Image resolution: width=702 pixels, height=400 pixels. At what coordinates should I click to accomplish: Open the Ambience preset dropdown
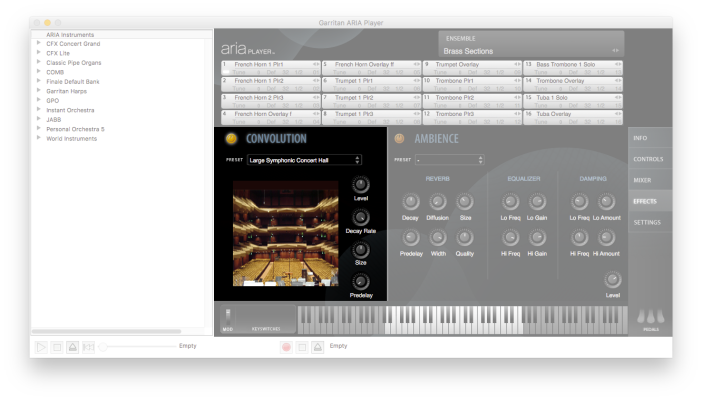click(449, 160)
